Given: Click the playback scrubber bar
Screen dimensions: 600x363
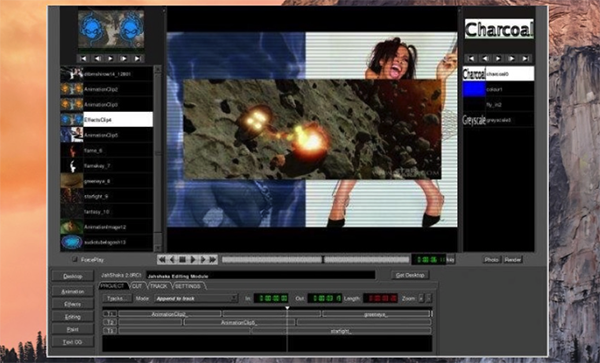Looking at the screenshot, I should (x=315, y=260).
